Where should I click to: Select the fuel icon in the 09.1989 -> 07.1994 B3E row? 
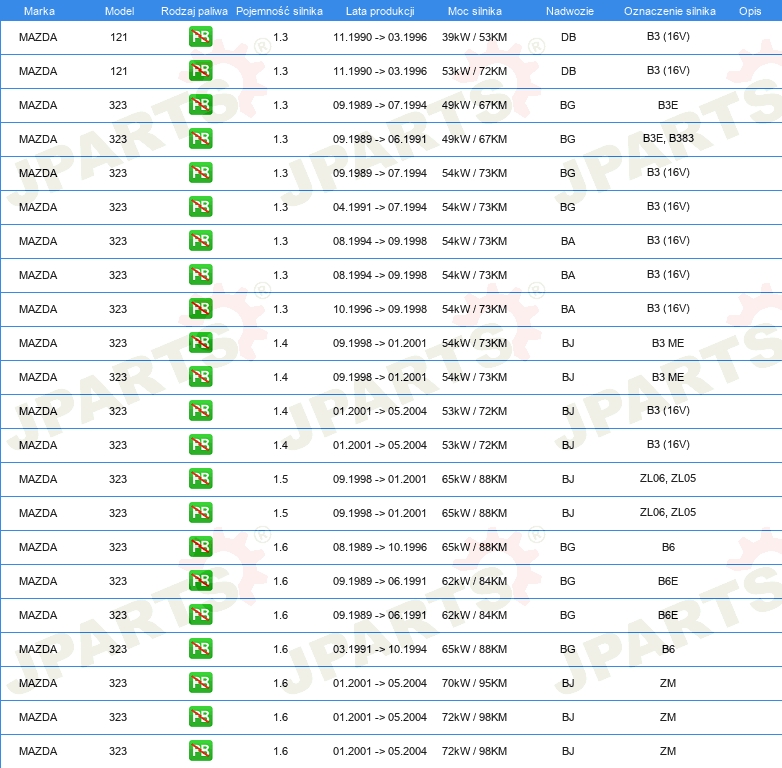(200, 105)
